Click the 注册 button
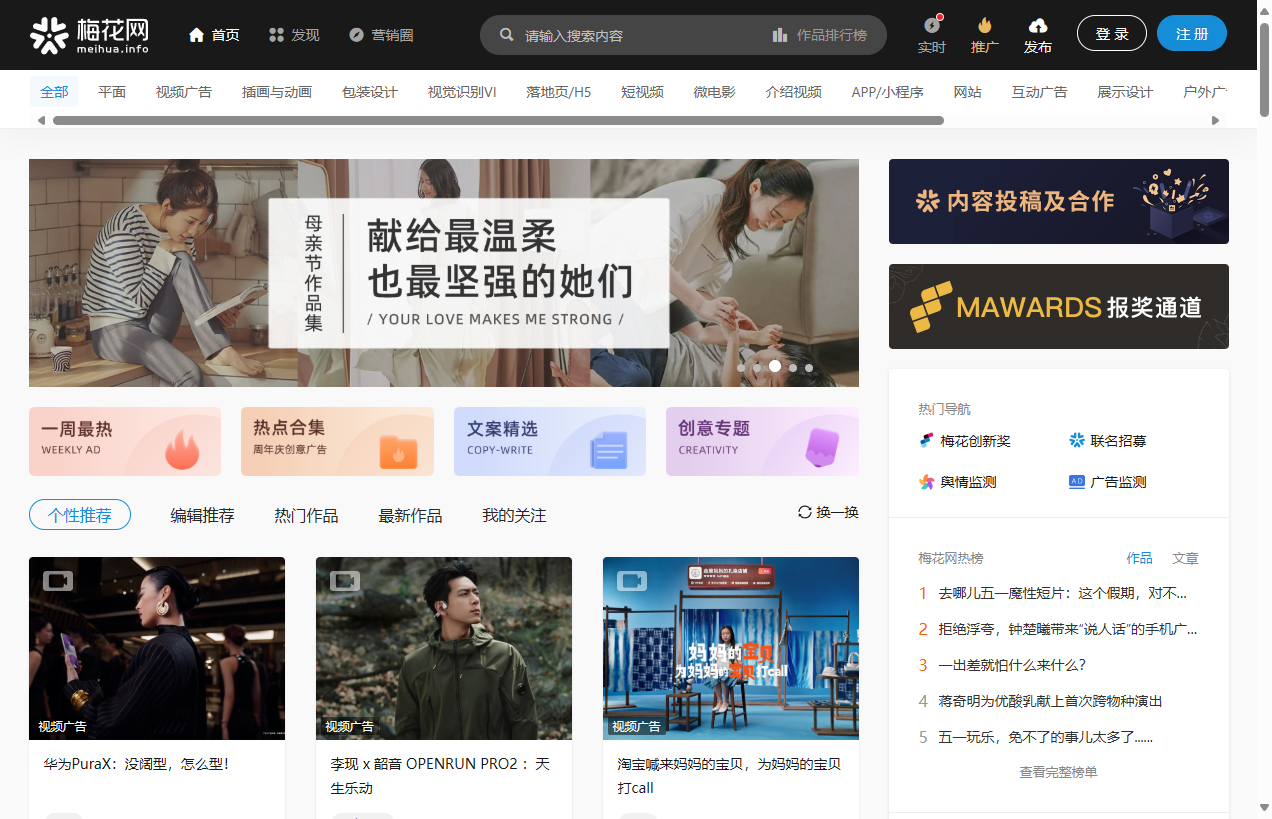 pyautogui.click(x=1191, y=34)
